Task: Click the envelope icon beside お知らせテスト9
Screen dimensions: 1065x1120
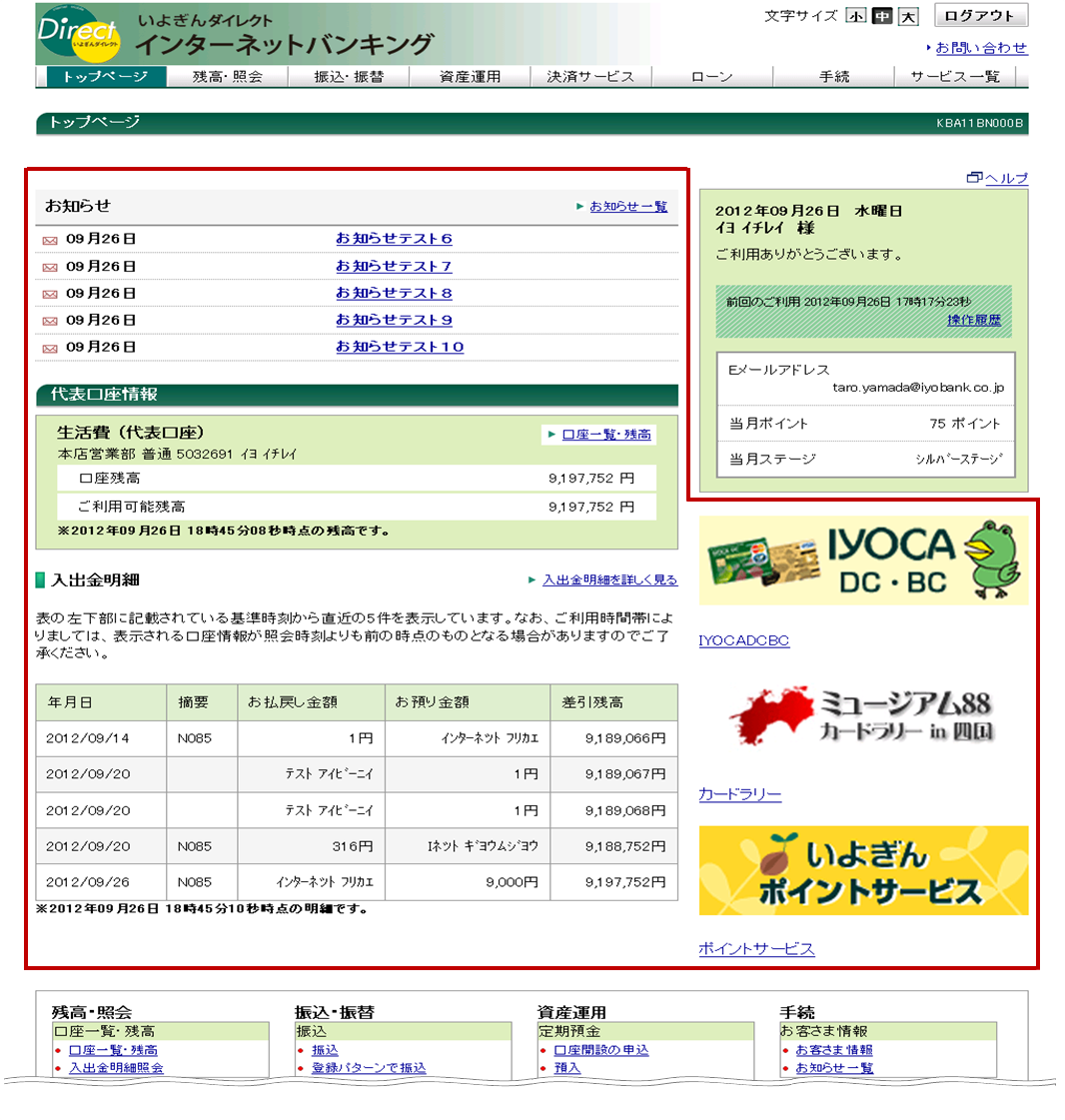Action: (x=50, y=322)
